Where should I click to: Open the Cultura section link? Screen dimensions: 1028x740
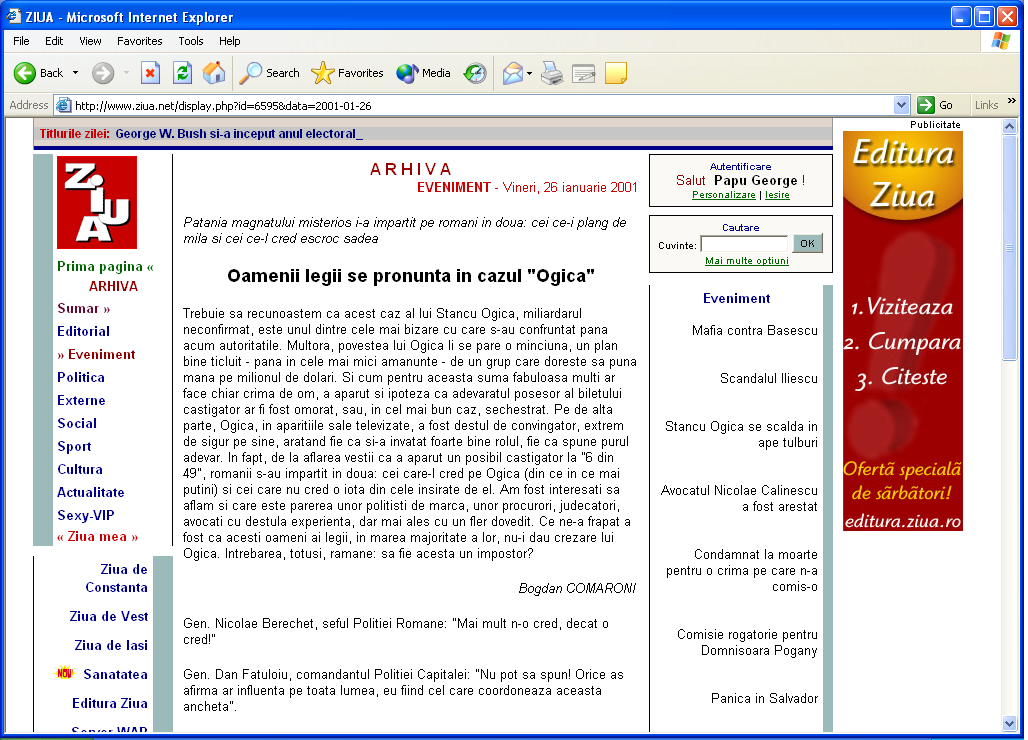pos(80,469)
